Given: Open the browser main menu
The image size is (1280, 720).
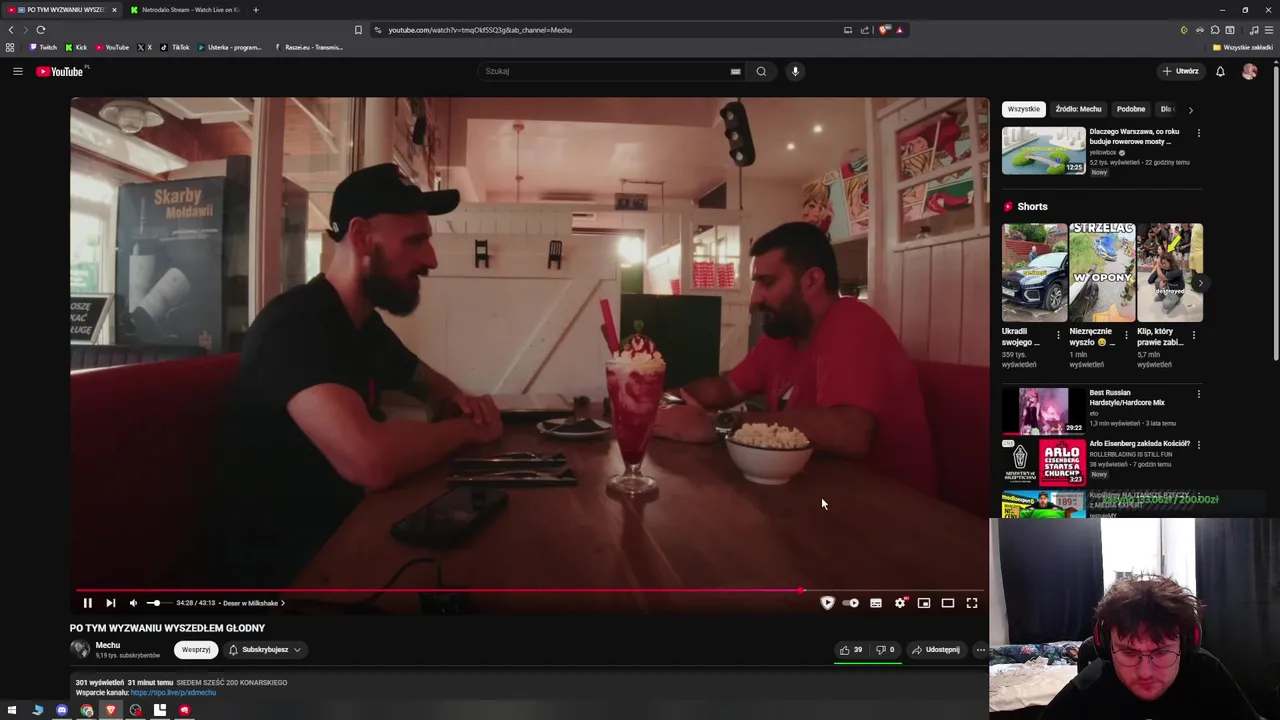Looking at the screenshot, I should (1269, 30).
